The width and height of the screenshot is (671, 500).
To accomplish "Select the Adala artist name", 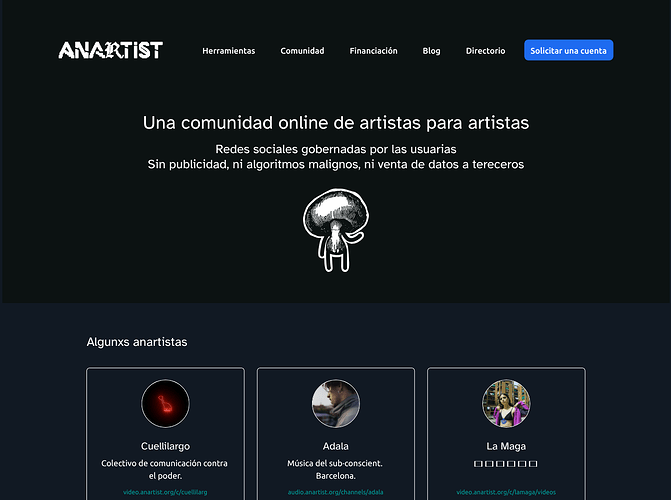I will point(336,446).
